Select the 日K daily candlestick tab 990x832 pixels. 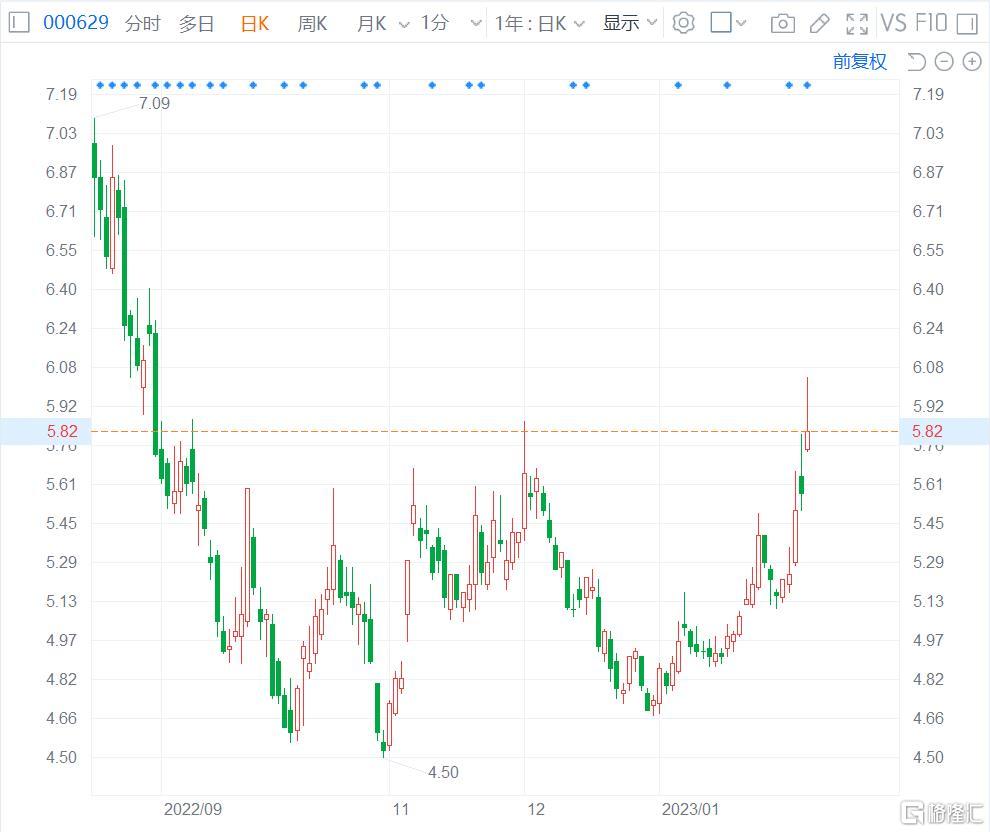(255, 23)
